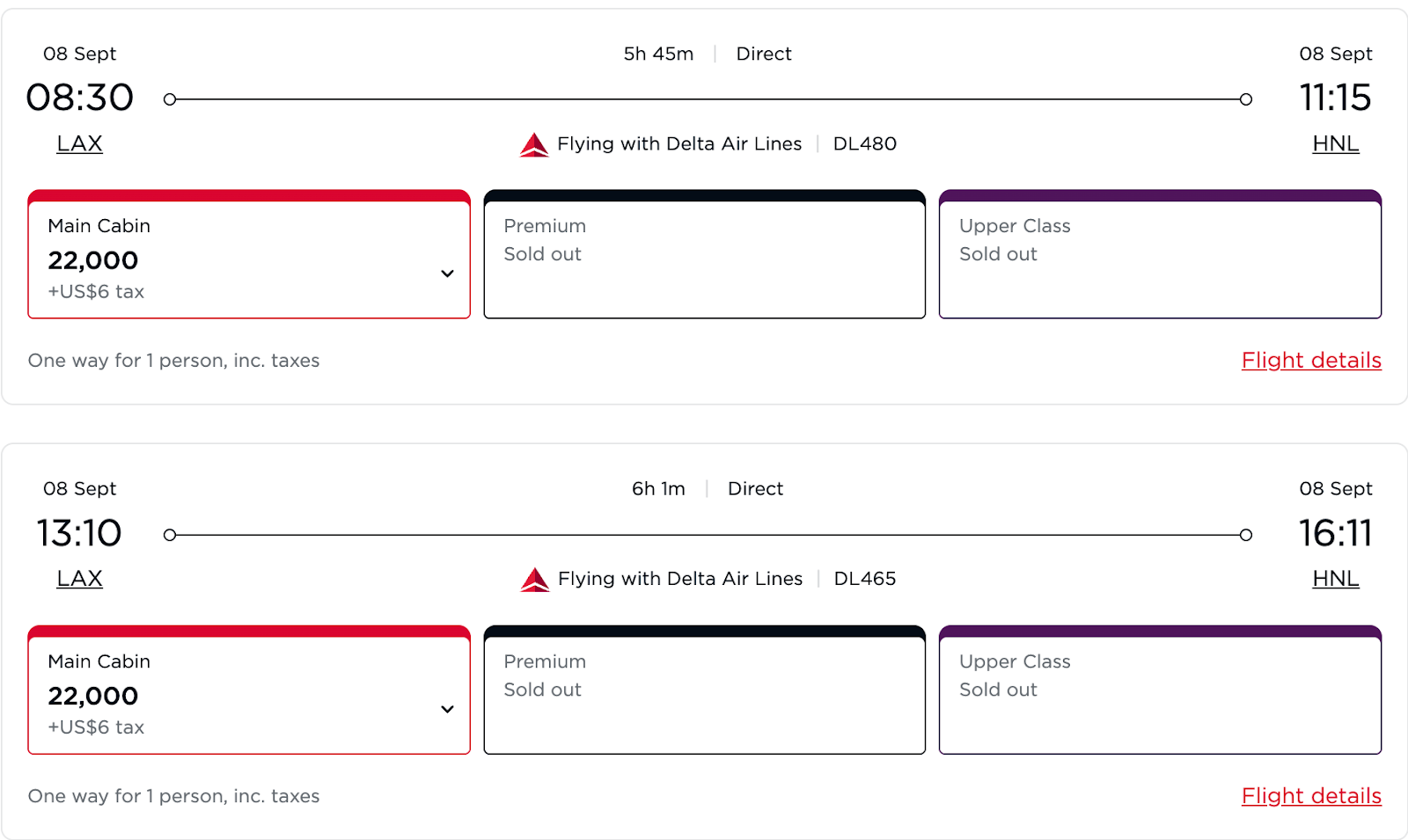Click the Delta logo on flight DL480
The height and width of the screenshot is (840, 1408).
tap(534, 144)
